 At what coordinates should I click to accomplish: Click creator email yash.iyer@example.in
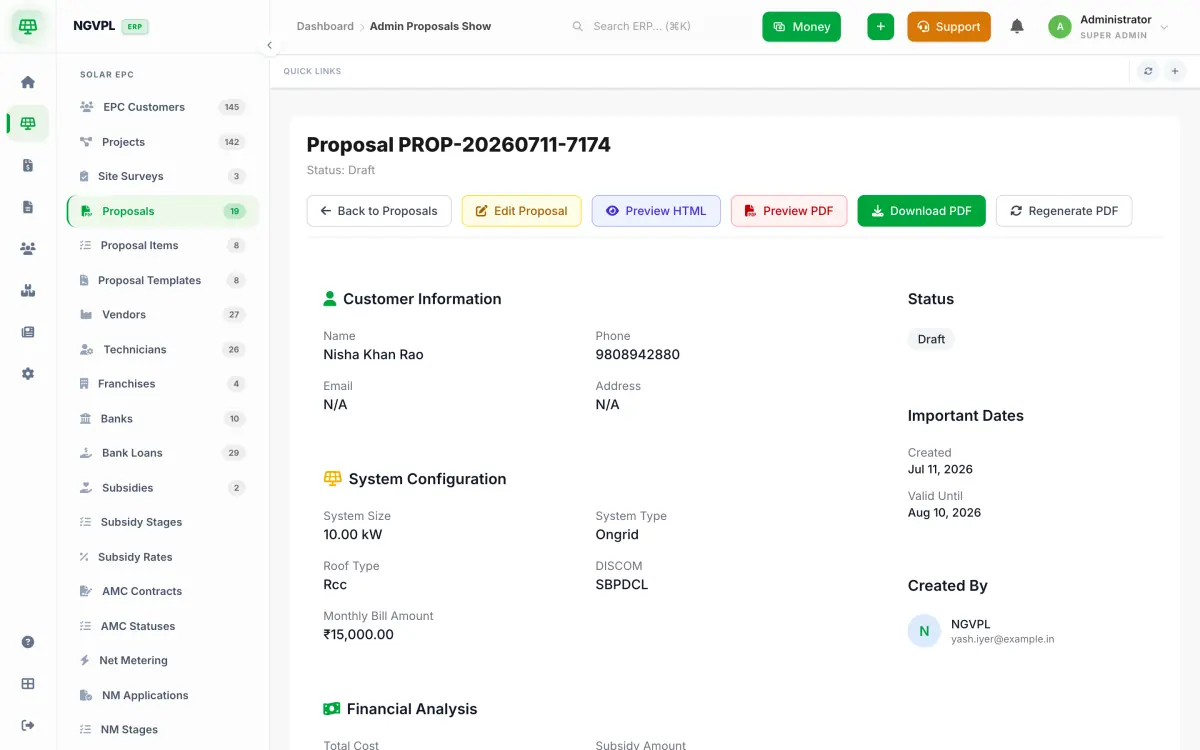[x=1002, y=639]
